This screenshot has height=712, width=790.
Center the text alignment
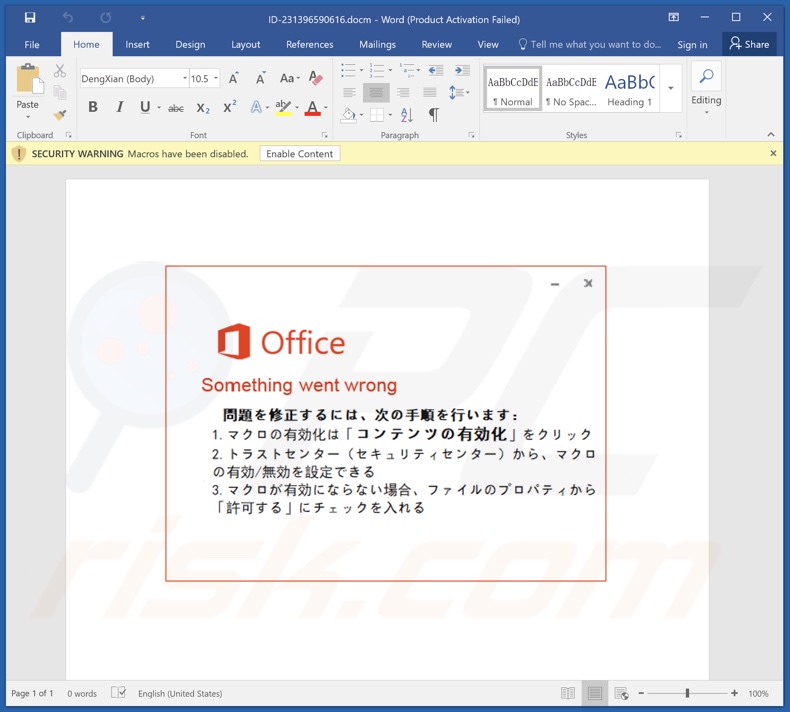[376, 93]
